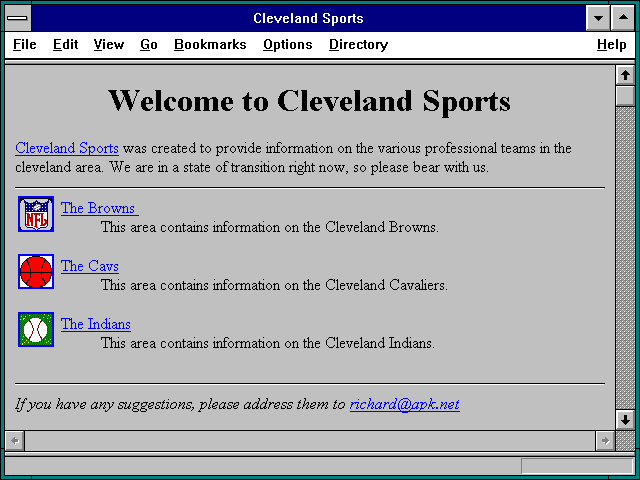Image resolution: width=640 pixels, height=480 pixels.
Task: Click the vertical scrollbar down arrow
Action: 625,419
